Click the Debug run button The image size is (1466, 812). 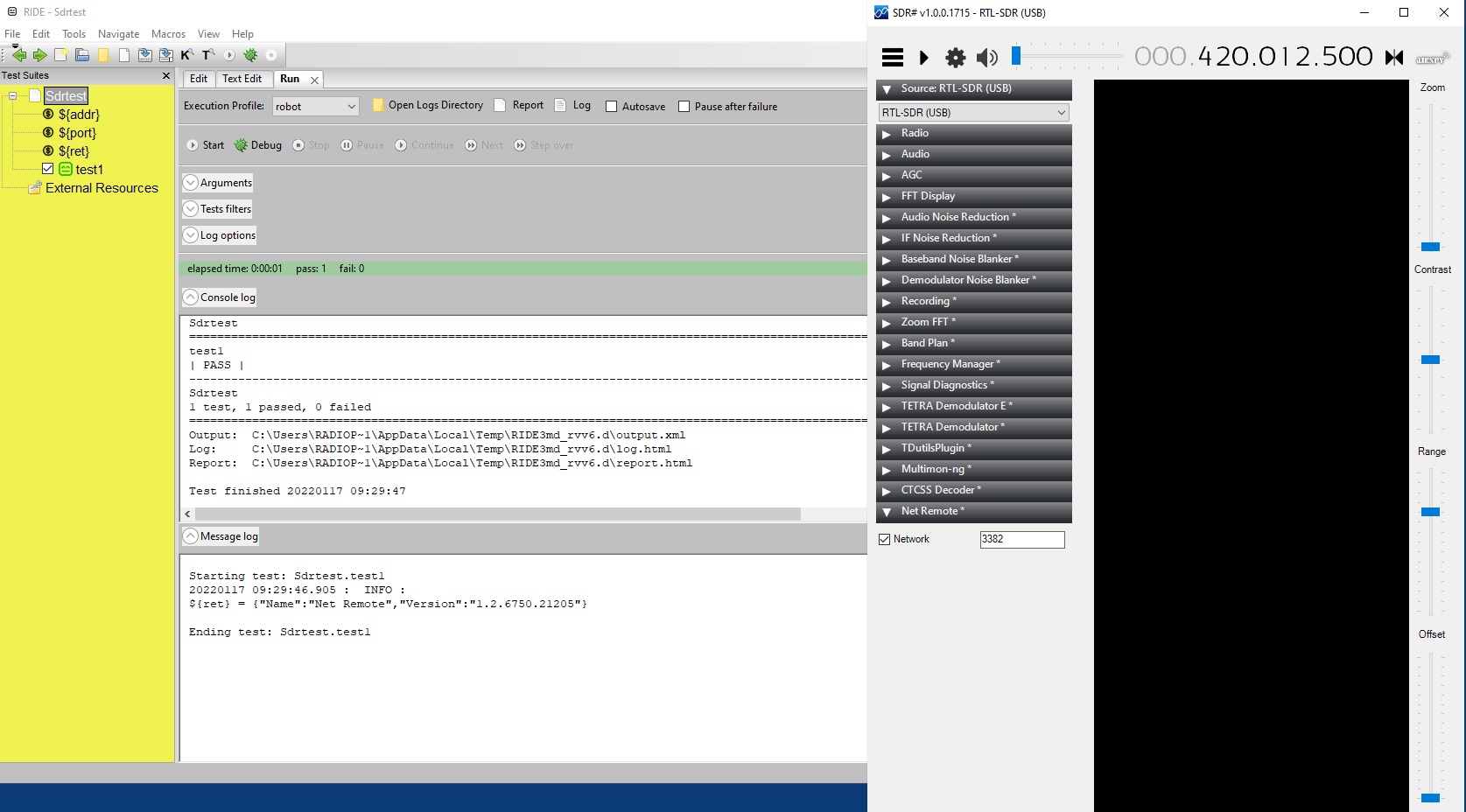(x=258, y=145)
